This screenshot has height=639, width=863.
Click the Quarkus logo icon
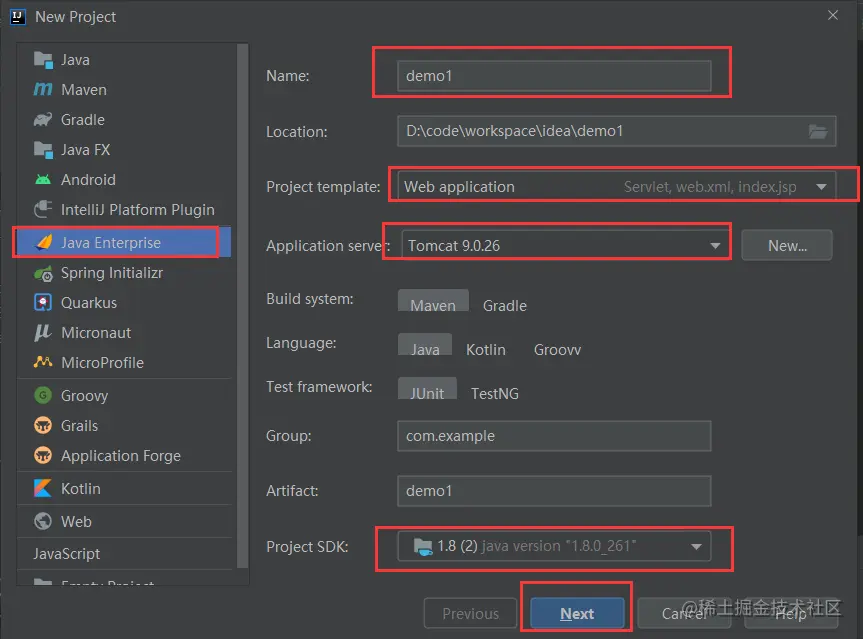pyautogui.click(x=43, y=303)
